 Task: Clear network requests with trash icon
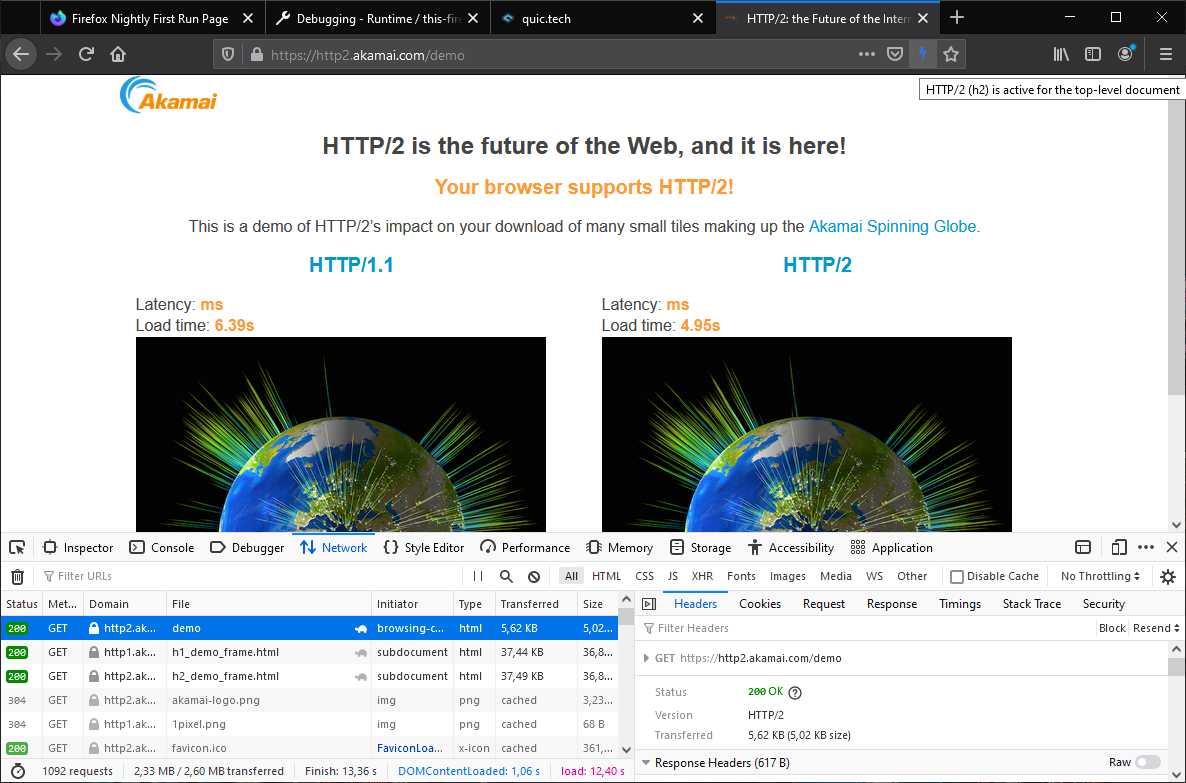tap(17, 576)
